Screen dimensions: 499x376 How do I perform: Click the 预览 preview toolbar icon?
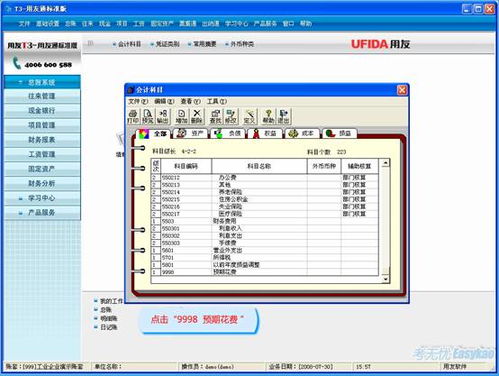click(147, 116)
